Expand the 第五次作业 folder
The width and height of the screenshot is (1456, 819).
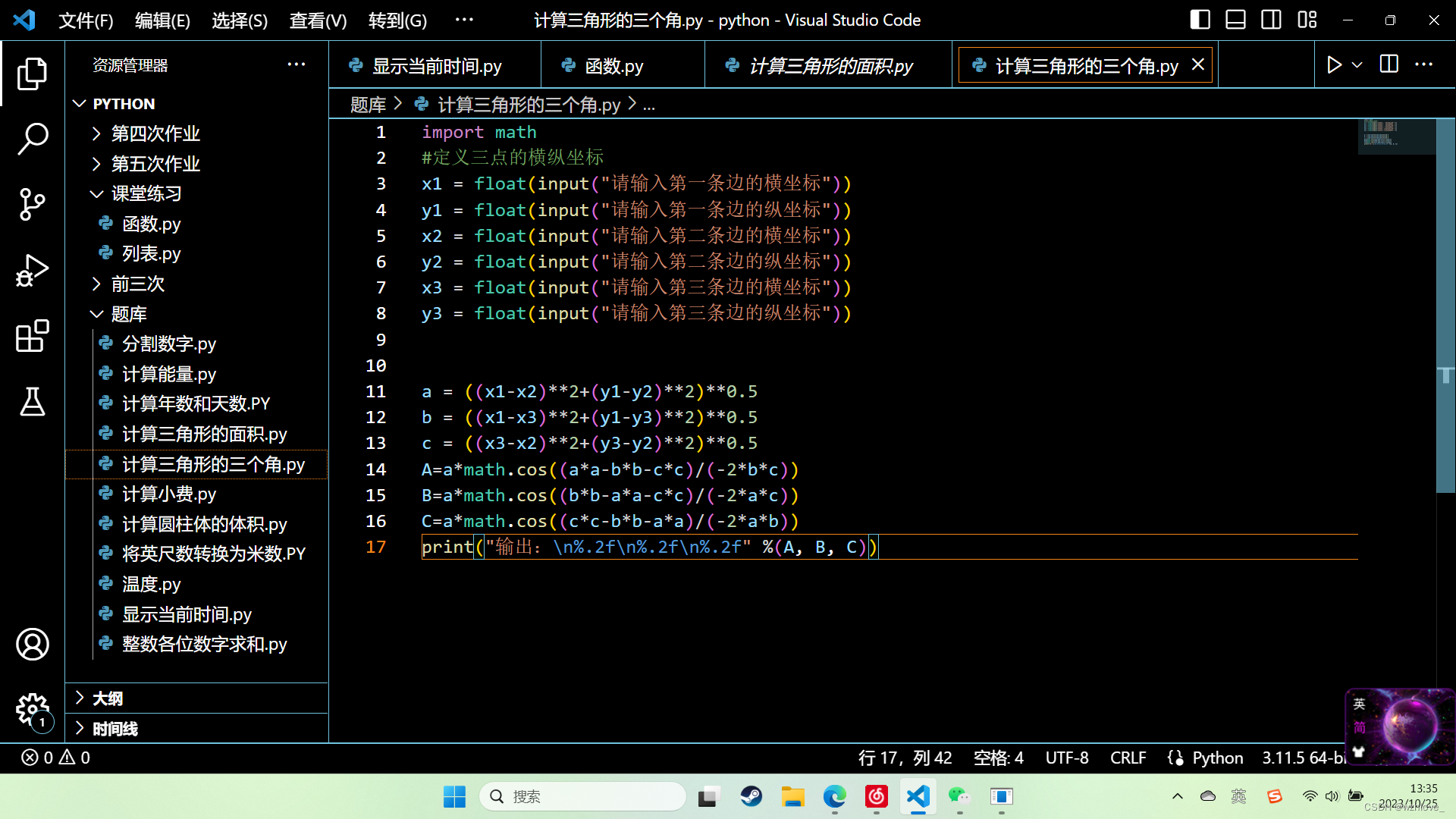point(197,164)
